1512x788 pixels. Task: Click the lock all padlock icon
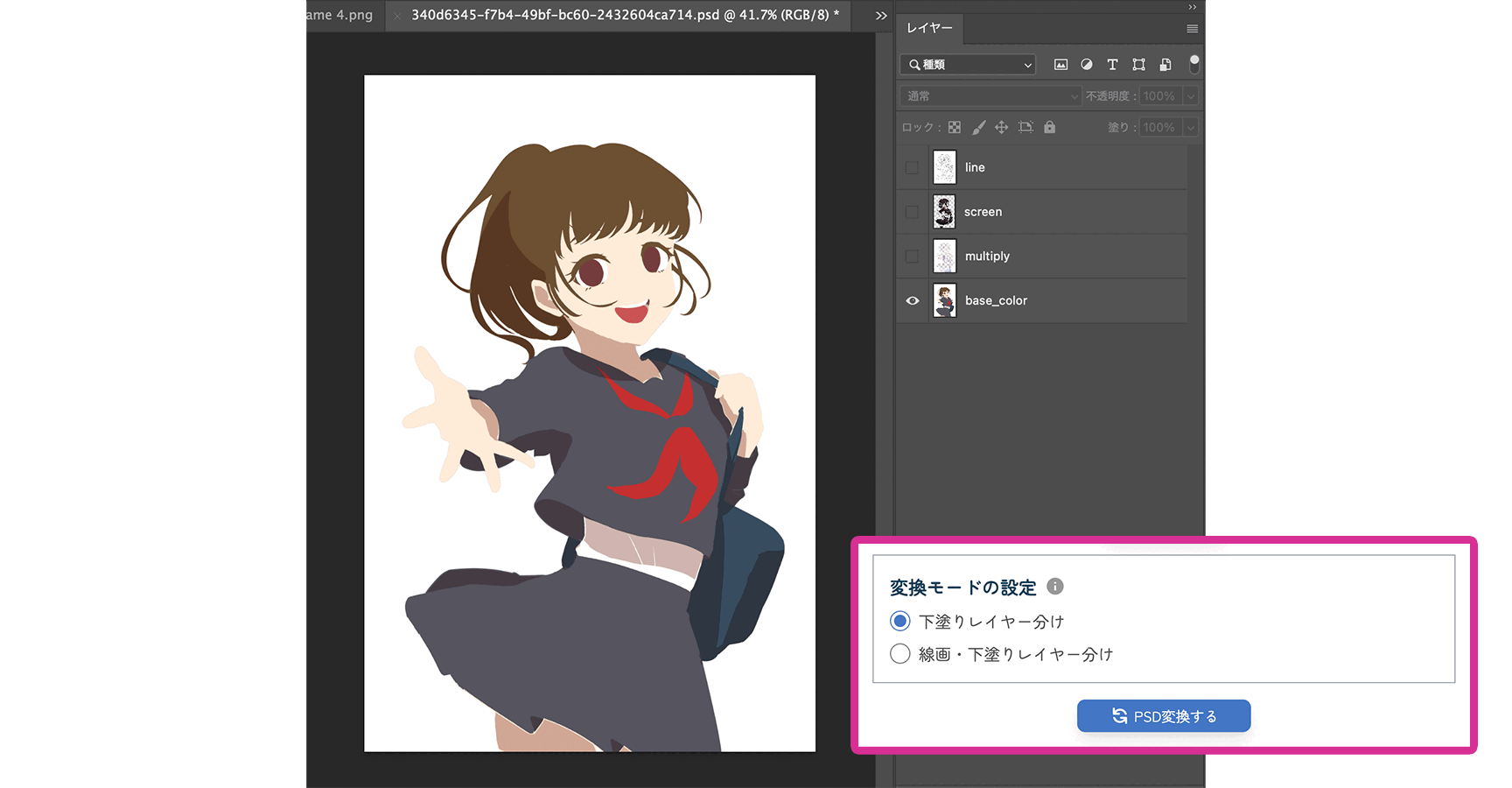(x=1049, y=128)
